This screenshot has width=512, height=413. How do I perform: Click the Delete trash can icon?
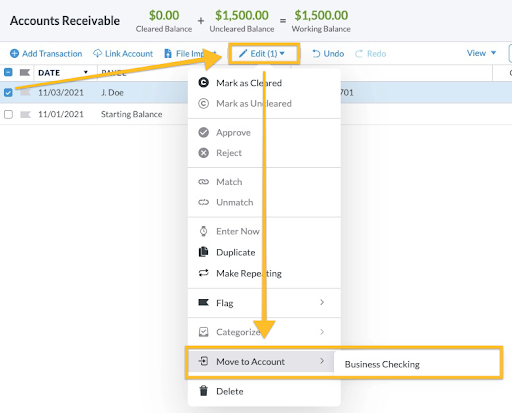[203, 391]
